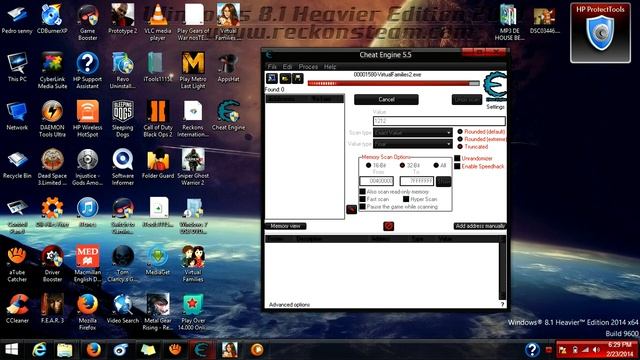640x360 pixels.
Task: Click the save floppy icon in Cheat Engine toolbar
Action: click(x=298, y=78)
